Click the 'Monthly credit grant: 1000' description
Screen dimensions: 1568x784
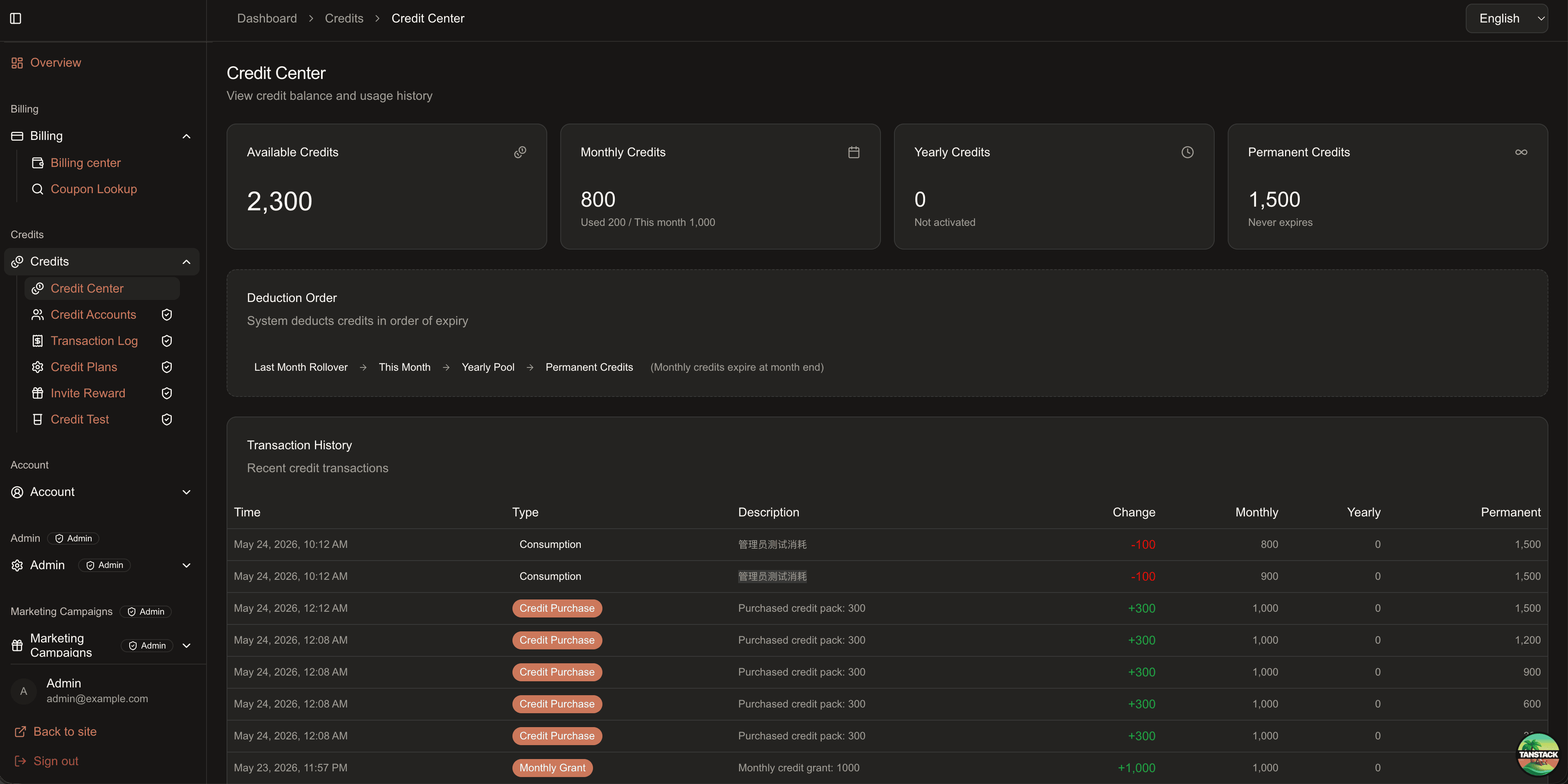799,768
